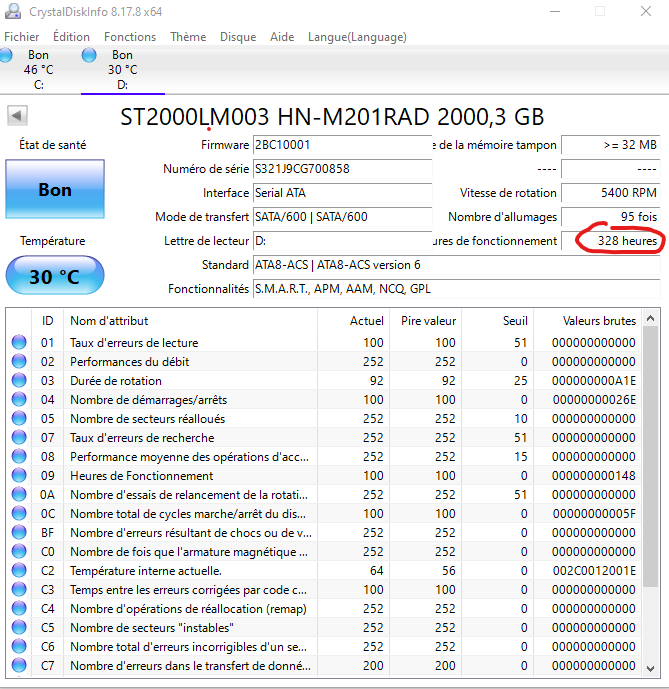Select the C: disk tab
The height and width of the screenshot is (689, 669).
[39, 69]
